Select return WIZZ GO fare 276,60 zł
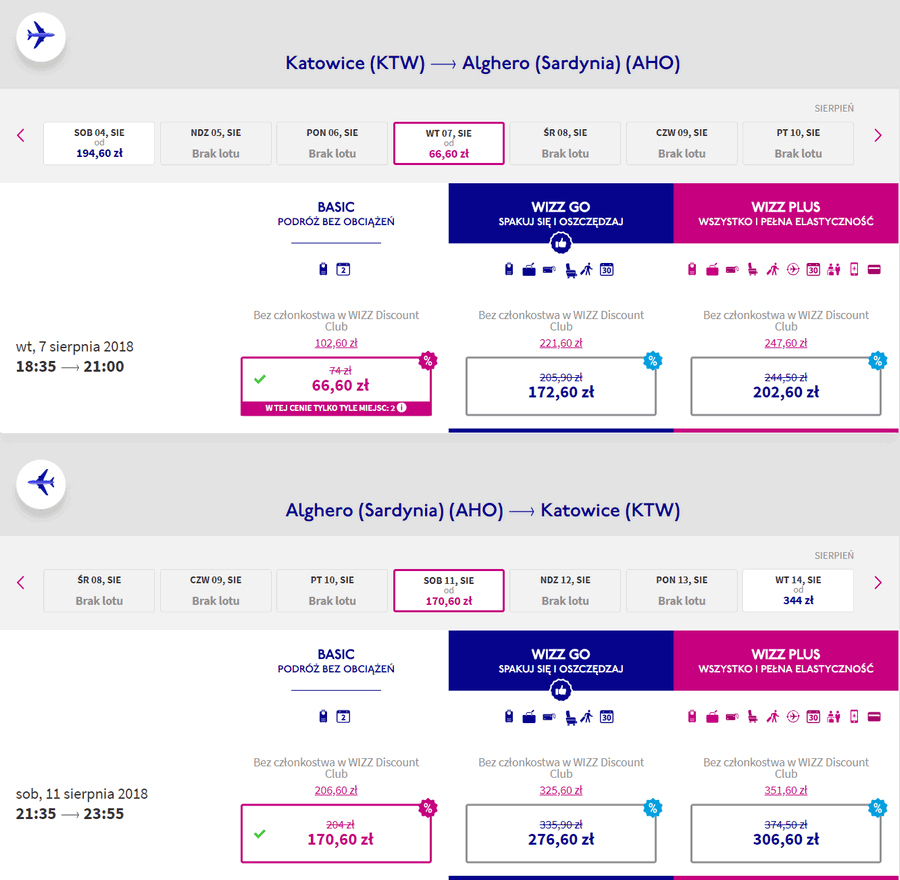Viewport: 900px width, 880px height. pos(561,834)
